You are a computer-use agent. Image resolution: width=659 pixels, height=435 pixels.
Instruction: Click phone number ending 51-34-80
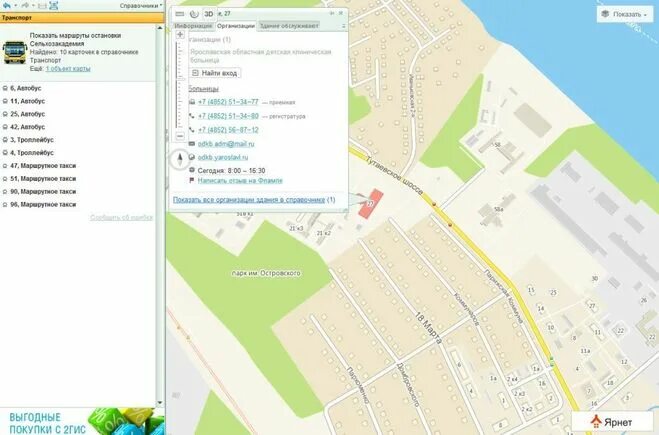point(228,116)
